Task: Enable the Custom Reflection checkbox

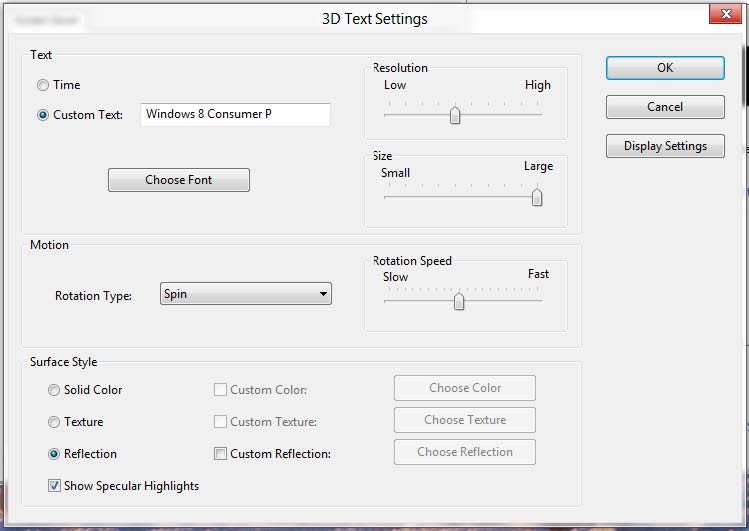Action: click(221, 454)
